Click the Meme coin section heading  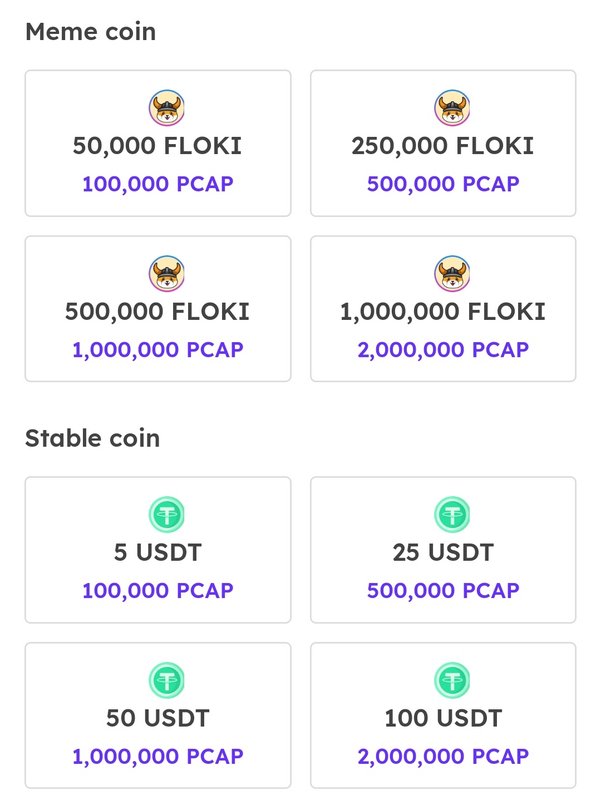click(x=91, y=32)
